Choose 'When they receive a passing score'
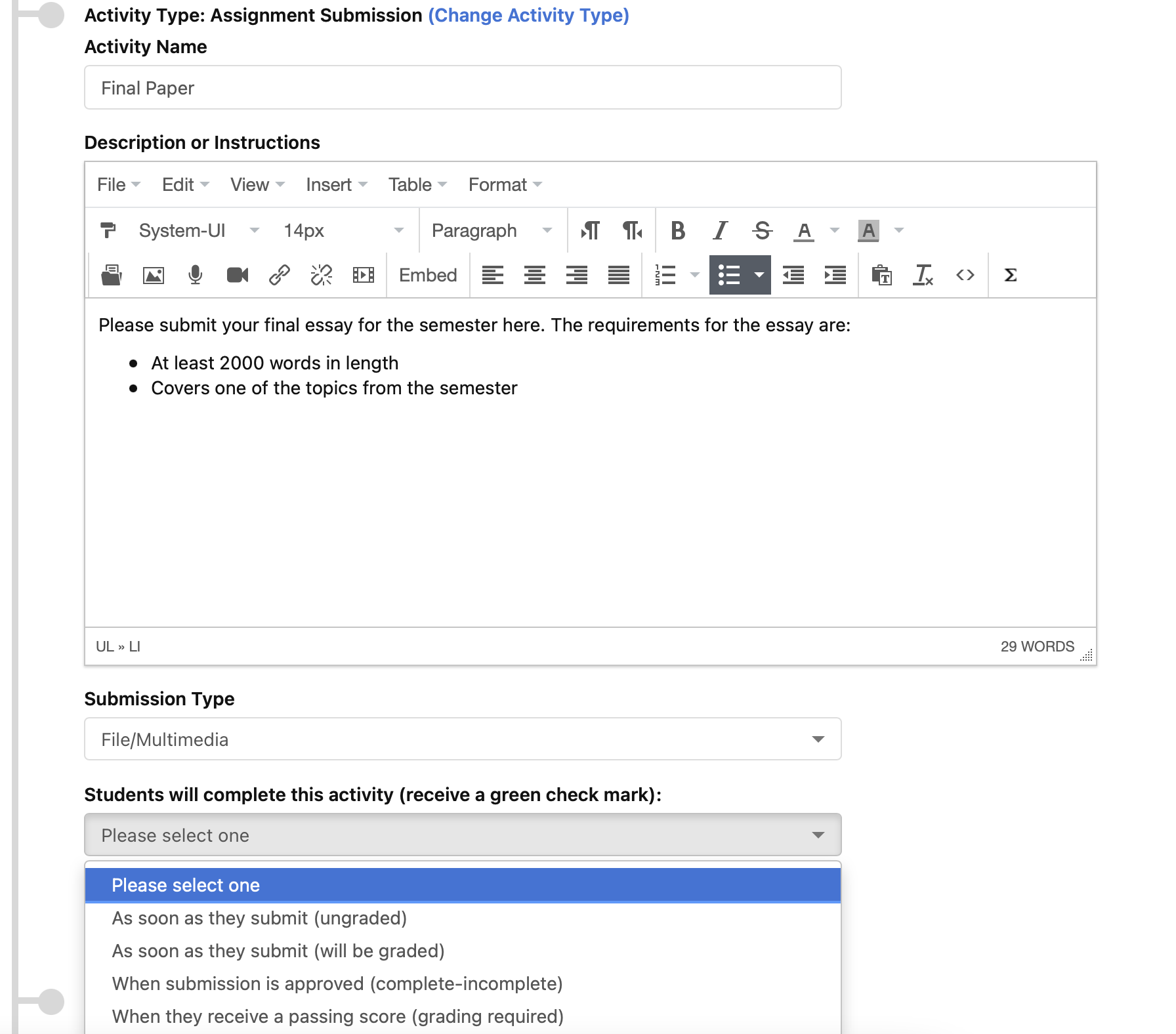This screenshot has width=1176, height=1034. pyautogui.click(x=463, y=1016)
